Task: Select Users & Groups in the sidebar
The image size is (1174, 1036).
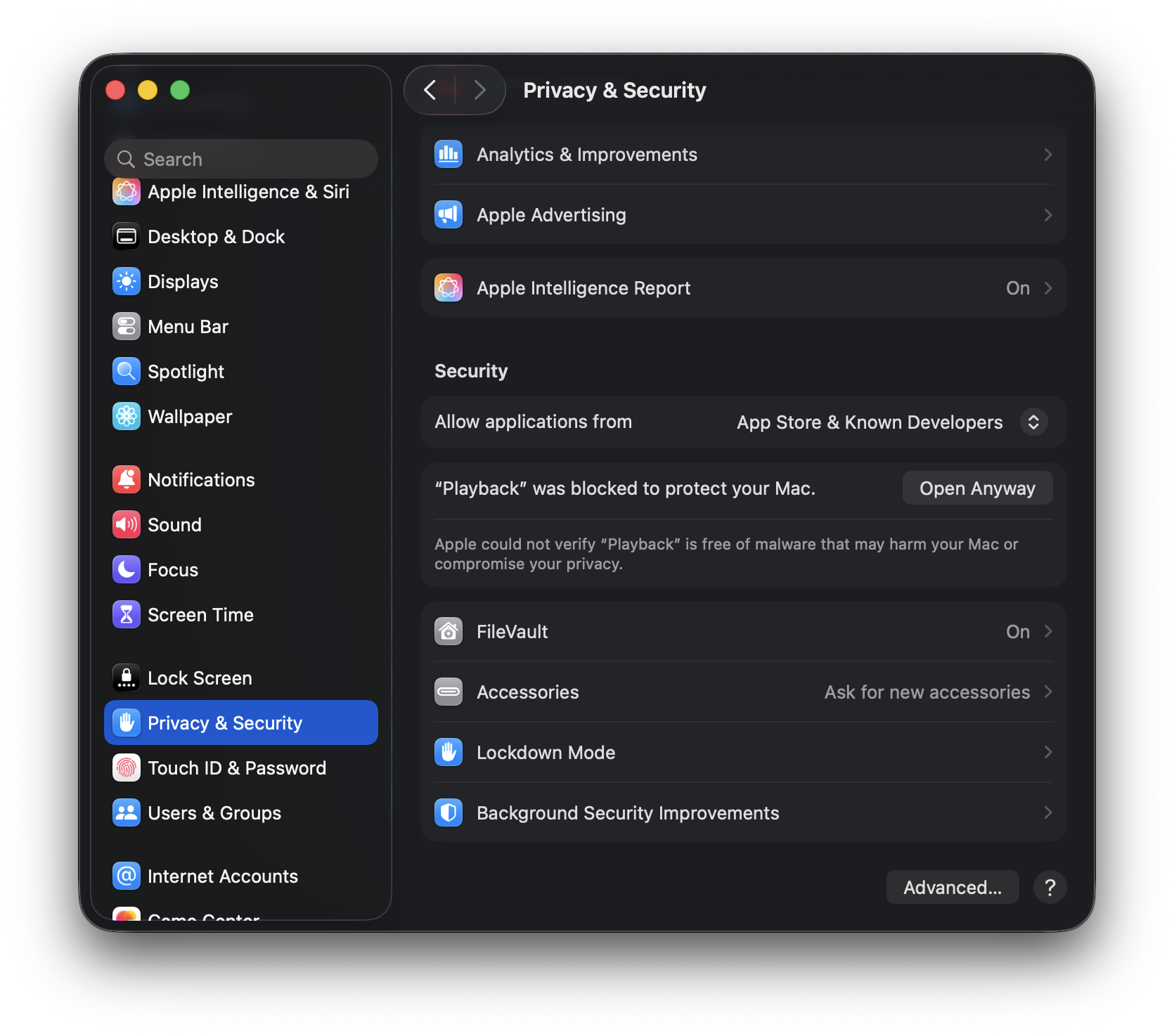Action: [x=241, y=813]
